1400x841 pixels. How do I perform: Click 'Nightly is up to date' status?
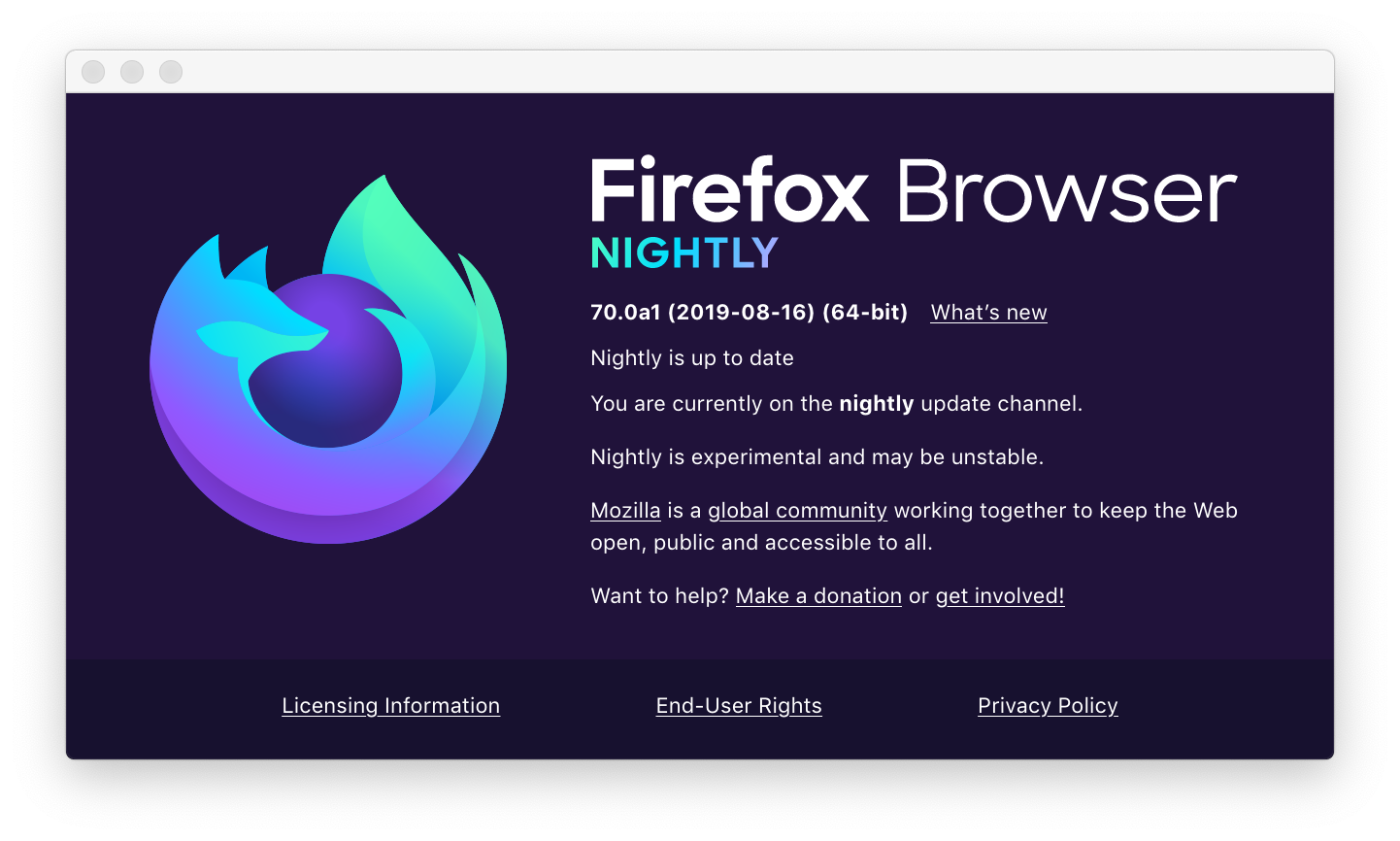click(x=692, y=358)
